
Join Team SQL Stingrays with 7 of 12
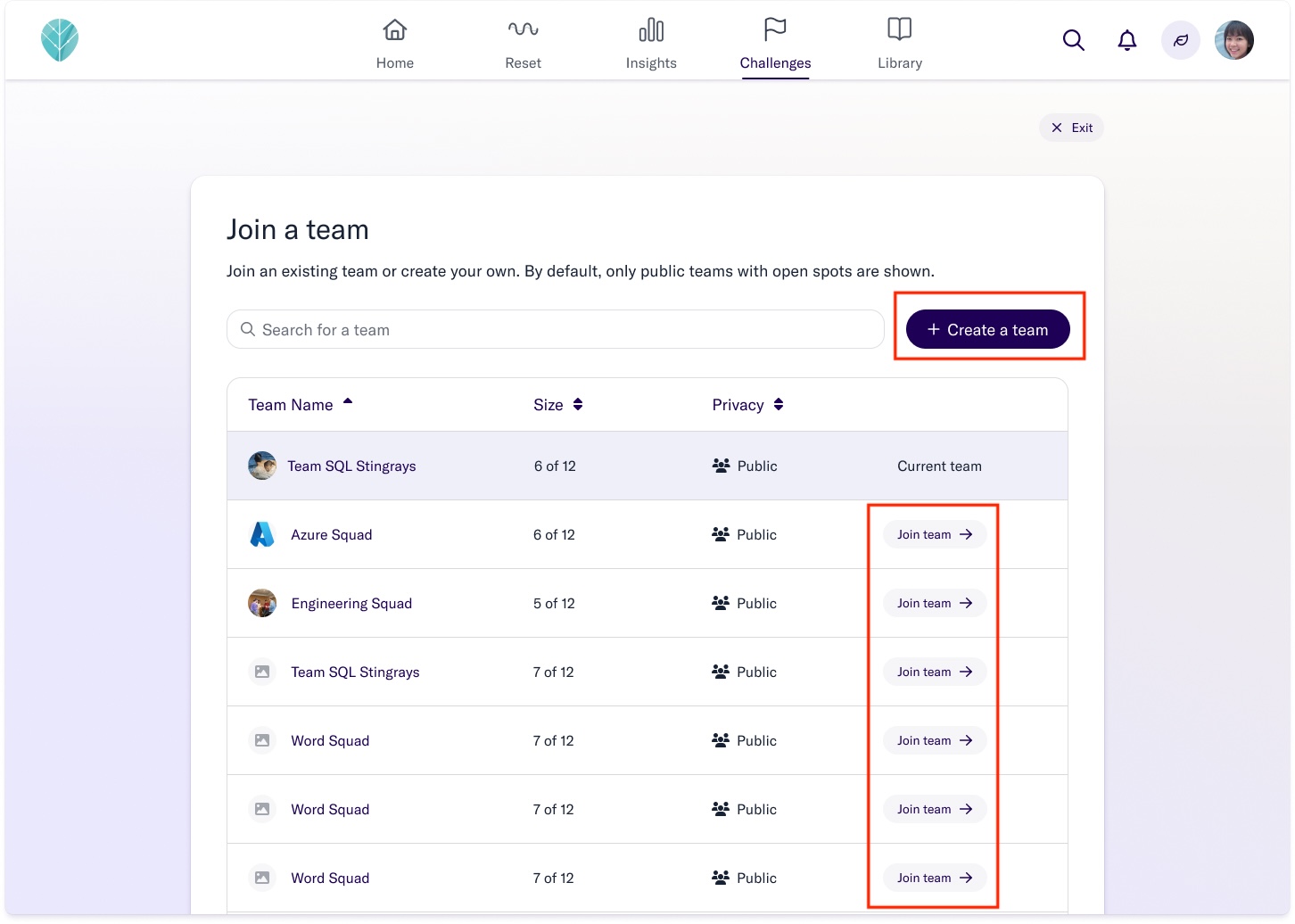point(935,672)
